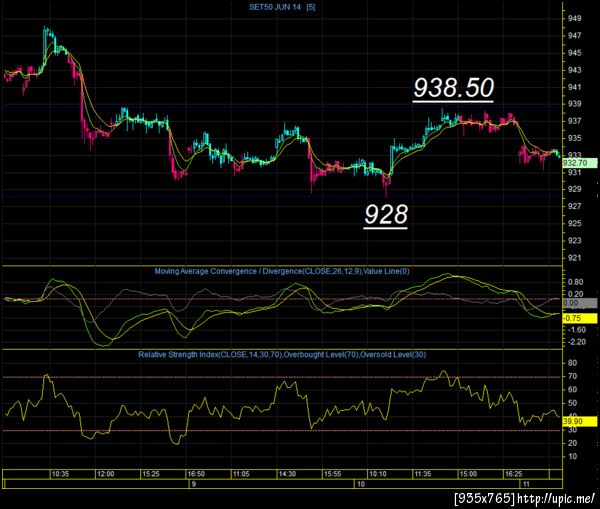This screenshot has width=600, height=509.
Task: Click the Moving Average Convergence / Divergence title
Action: click(282, 271)
